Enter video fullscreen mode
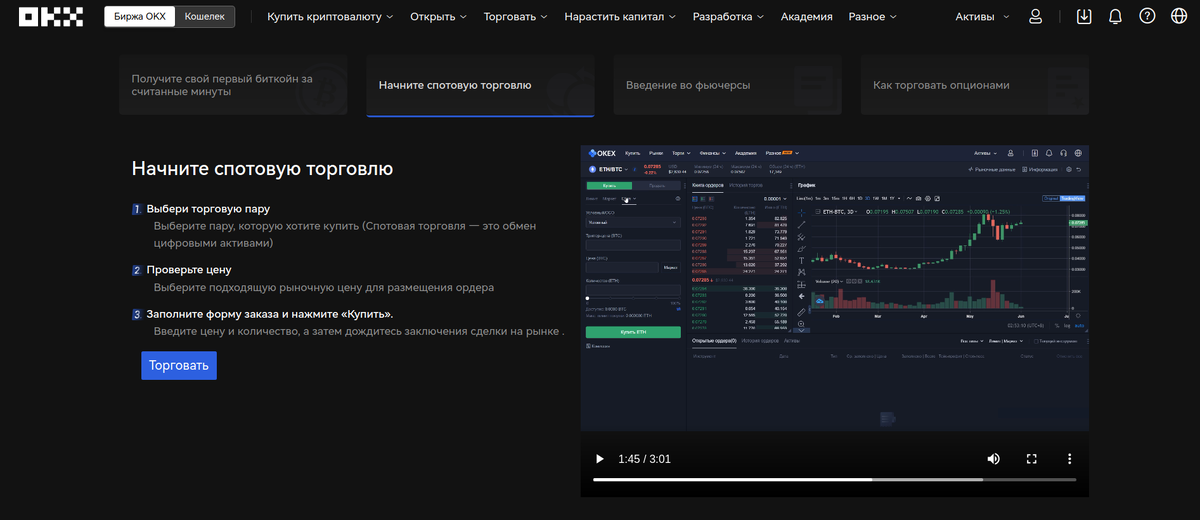Screen dimensions: 1200x520 [x=1031, y=459]
